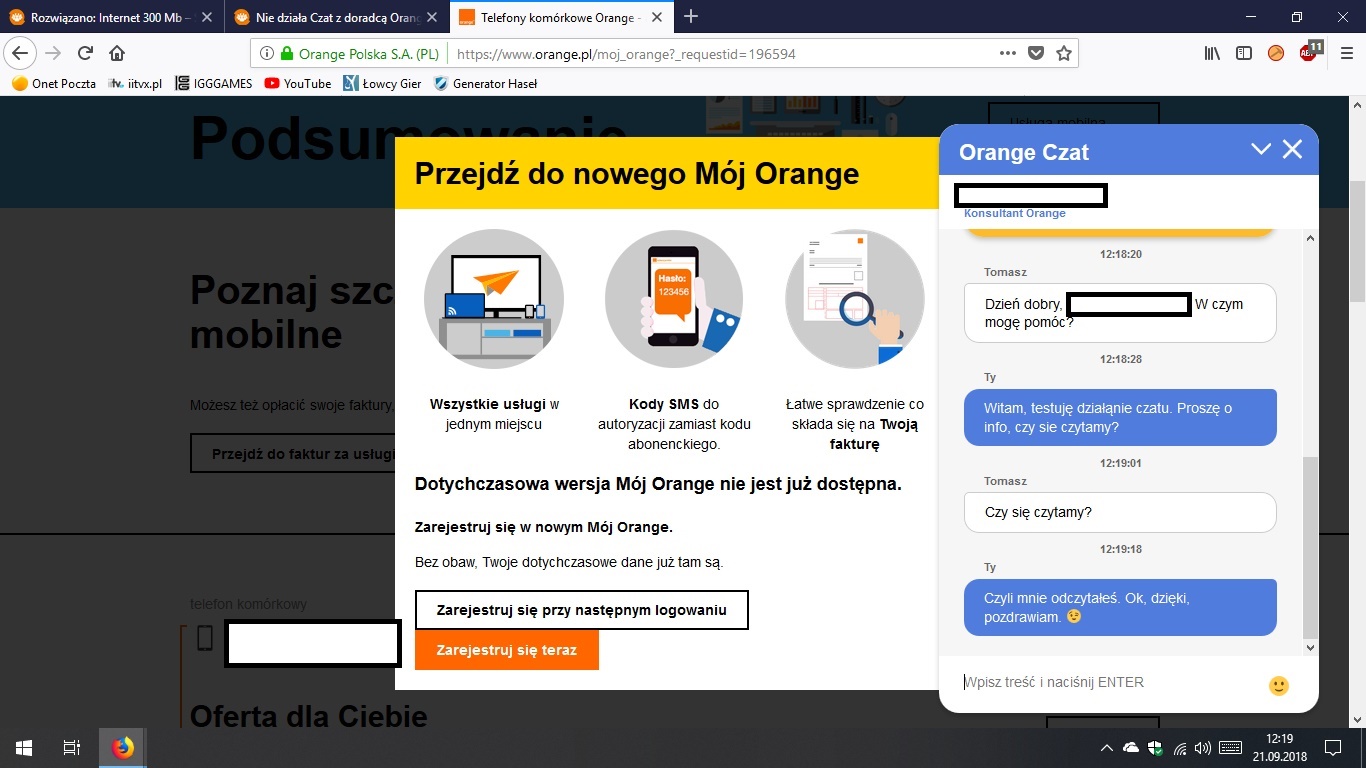Open page actions three-dot menu
Screen dimensions: 1366x768
click(1008, 54)
